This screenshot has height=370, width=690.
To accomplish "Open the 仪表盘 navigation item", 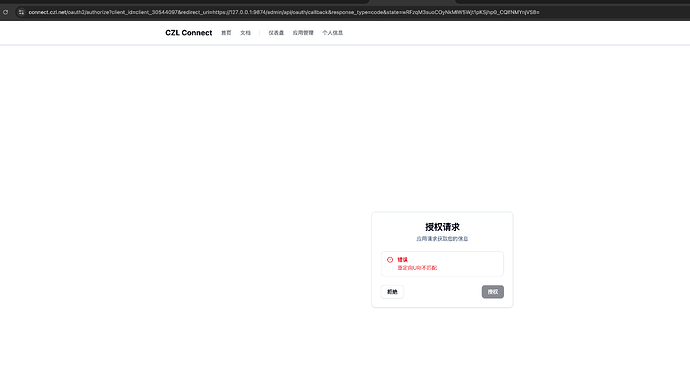I will coord(276,33).
